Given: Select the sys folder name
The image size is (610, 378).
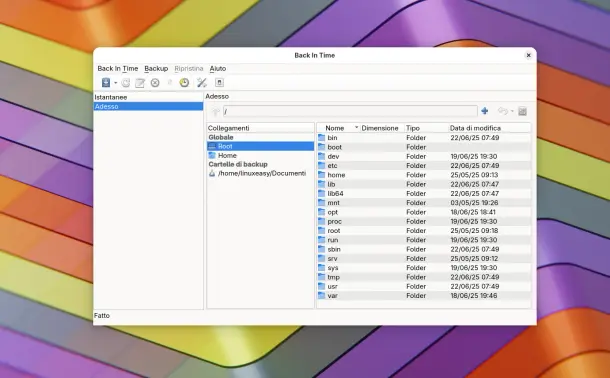Looking at the screenshot, I should pyautogui.click(x=333, y=268).
